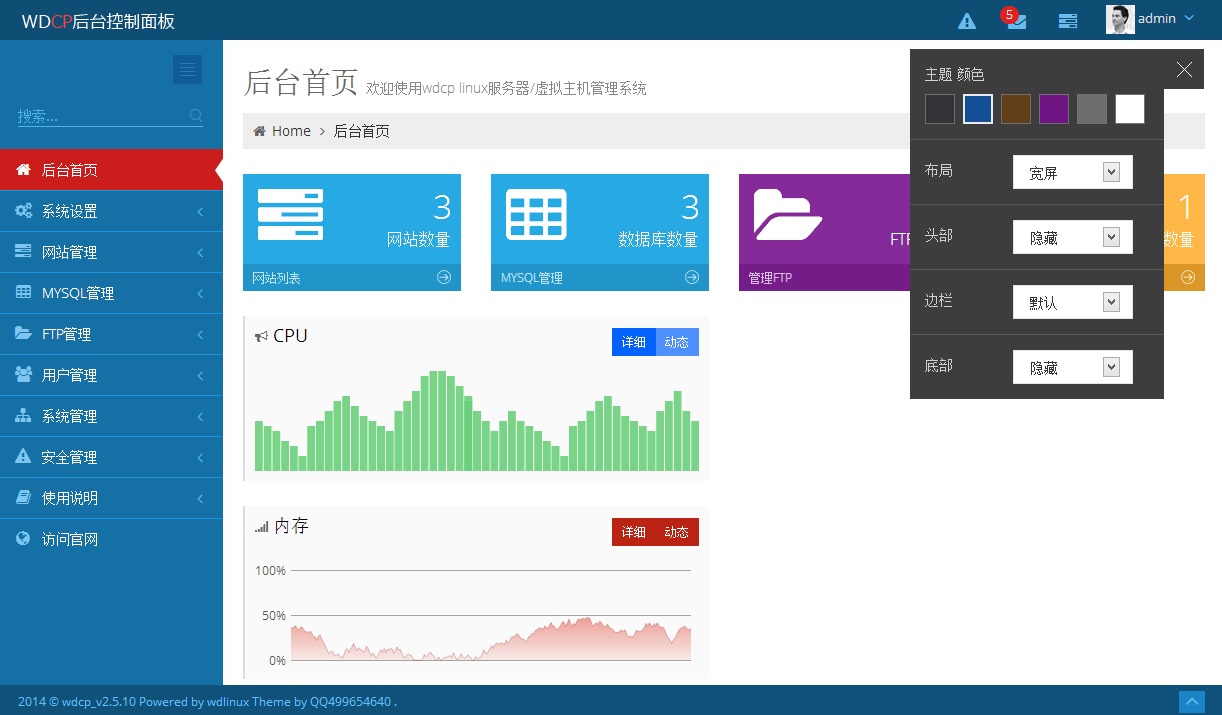
Task: Open 底部 footer dropdown showing 隐藏
Action: point(1073,367)
